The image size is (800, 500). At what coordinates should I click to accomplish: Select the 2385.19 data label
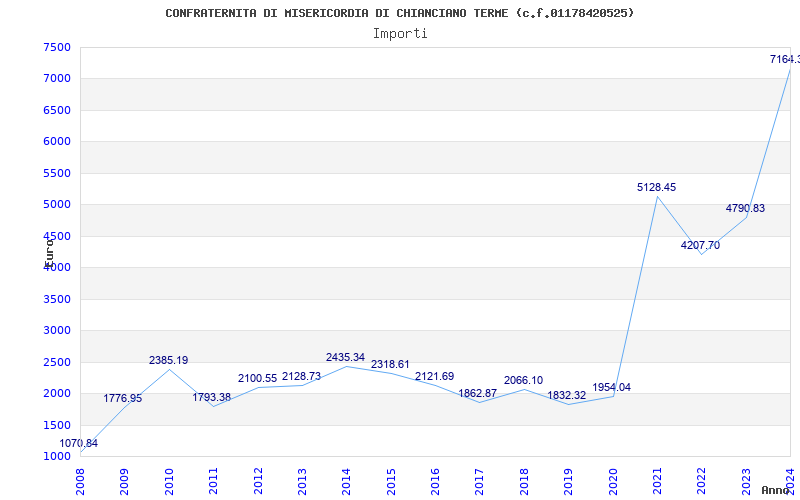click(168, 360)
